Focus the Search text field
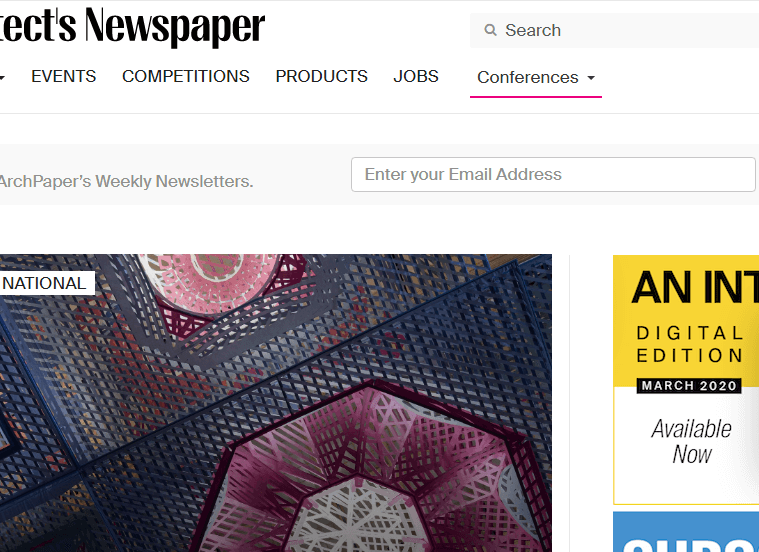Image resolution: width=759 pixels, height=552 pixels. [615, 31]
